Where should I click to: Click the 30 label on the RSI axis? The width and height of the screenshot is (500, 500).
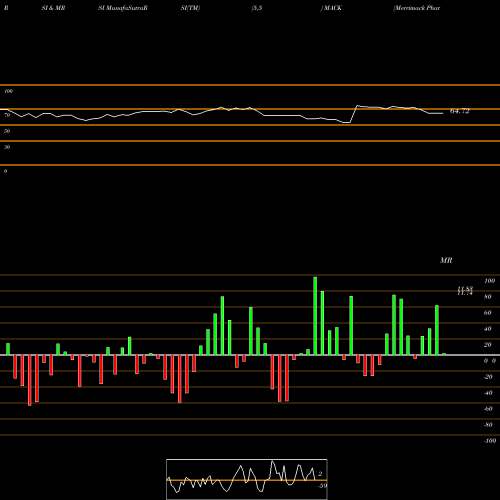(x=7, y=147)
